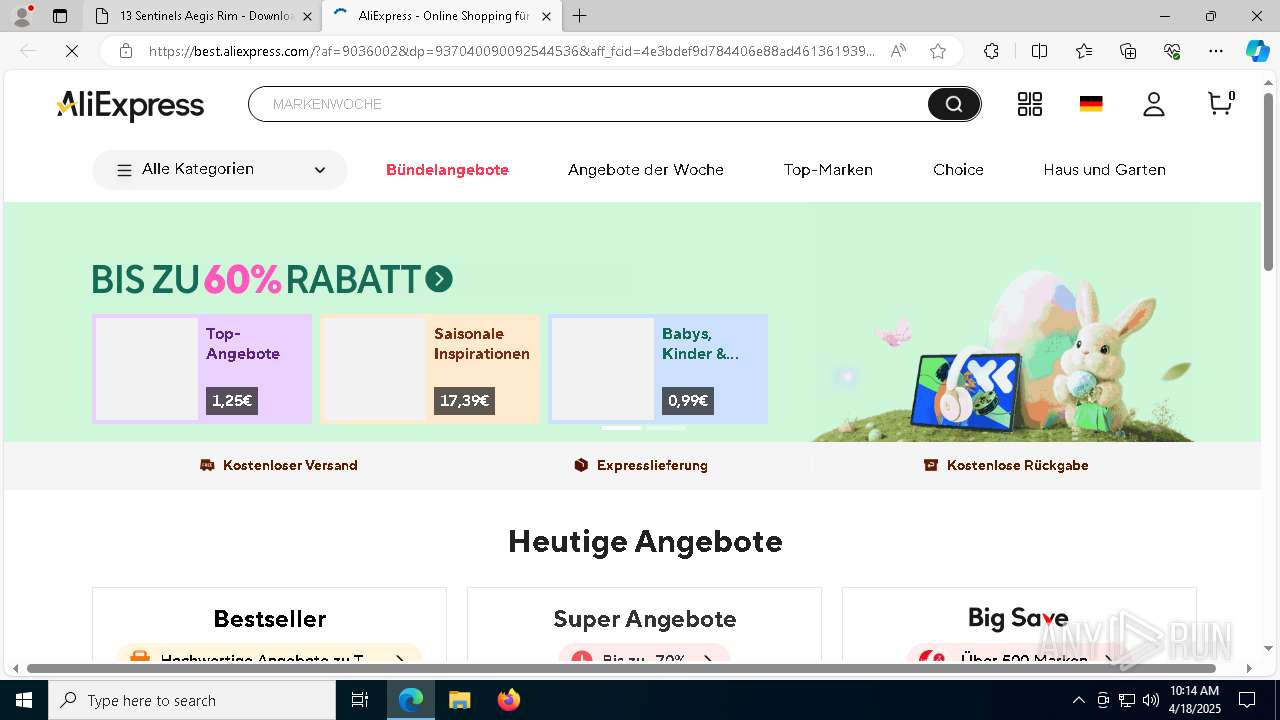The height and width of the screenshot is (720, 1280).
Task: Expand the Alle Kategorien dropdown
Action: pyautogui.click(x=220, y=170)
